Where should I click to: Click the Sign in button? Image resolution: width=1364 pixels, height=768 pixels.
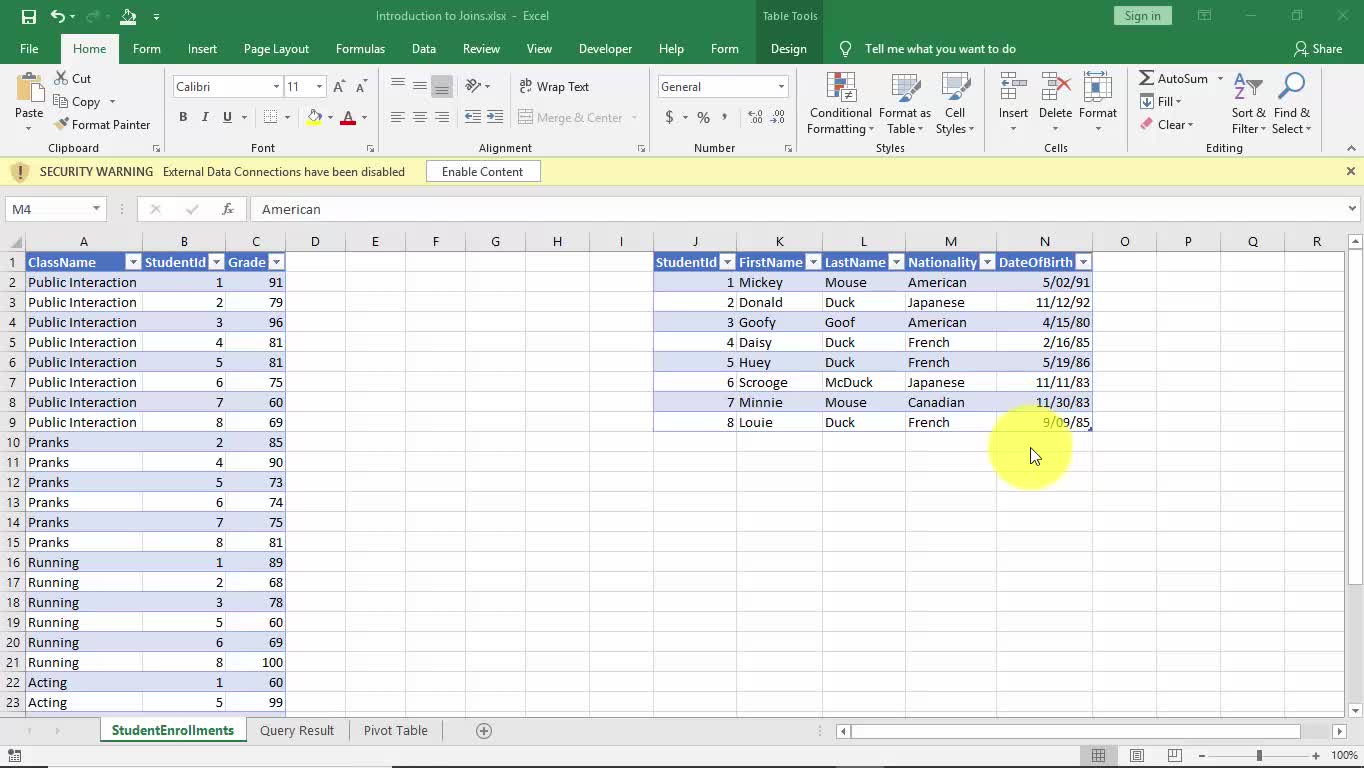pyautogui.click(x=1142, y=16)
